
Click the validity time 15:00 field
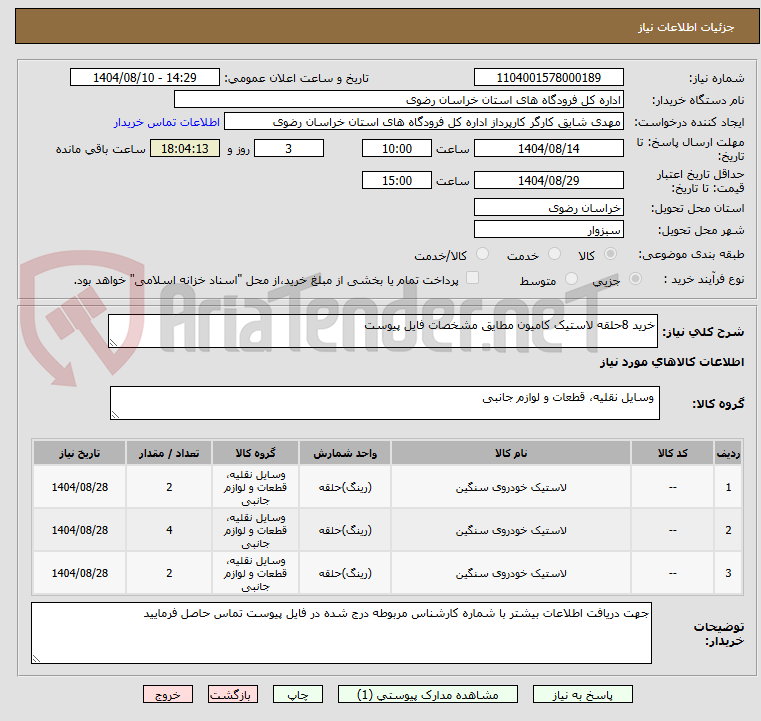pyautogui.click(x=397, y=180)
